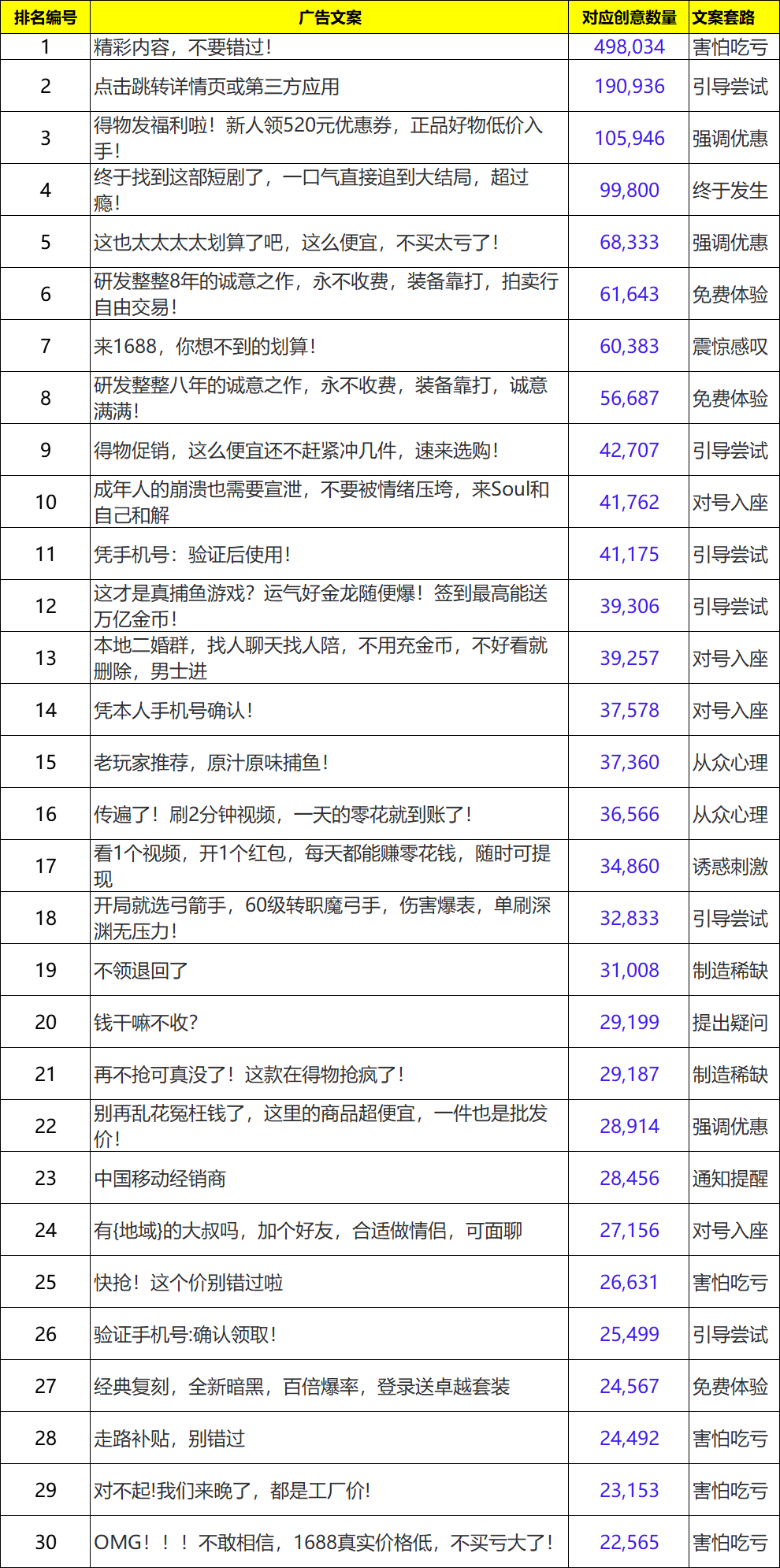
Task: Click the '文案套路' column header
Action: click(723, 17)
